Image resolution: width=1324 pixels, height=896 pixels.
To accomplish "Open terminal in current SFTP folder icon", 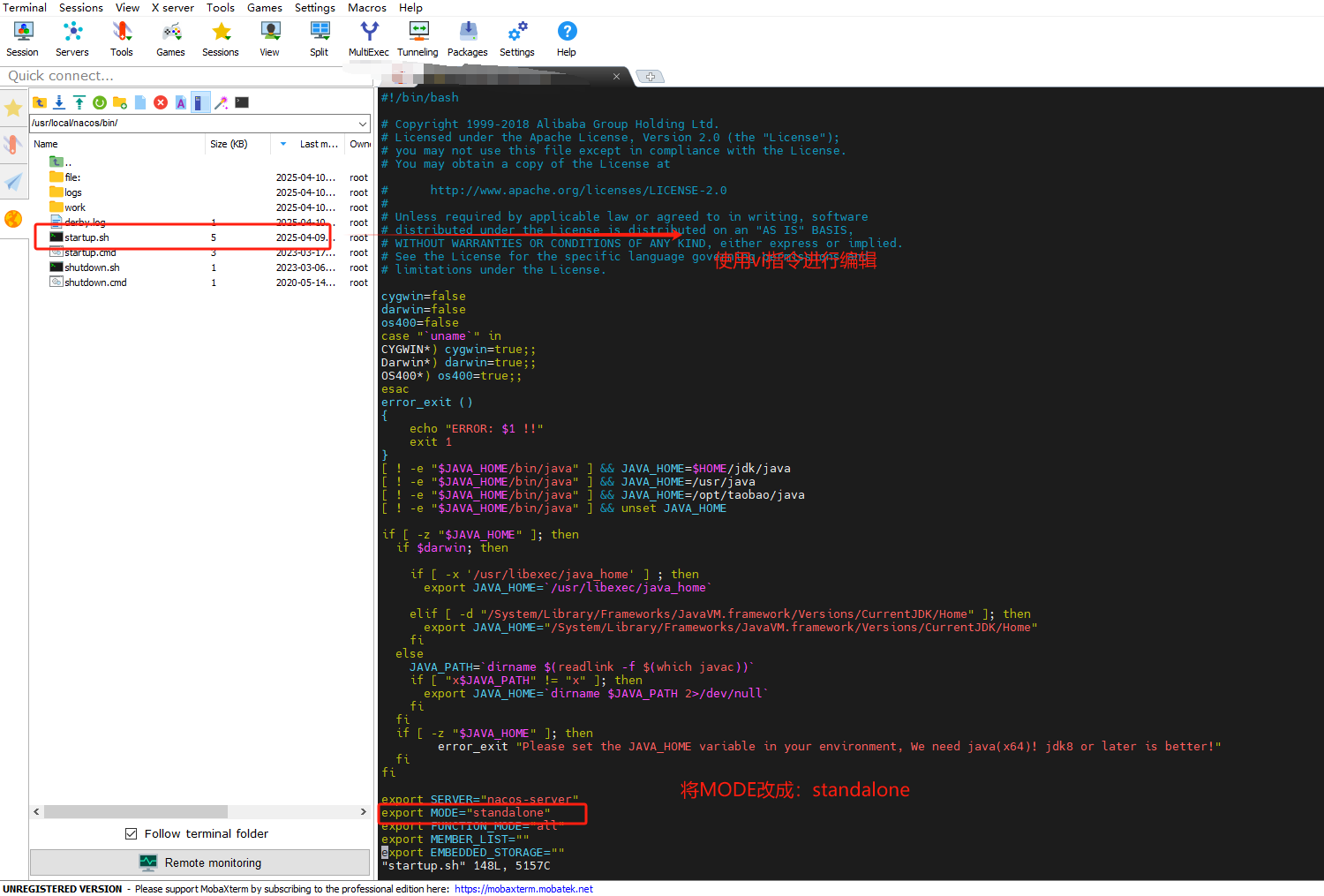I will tap(242, 102).
